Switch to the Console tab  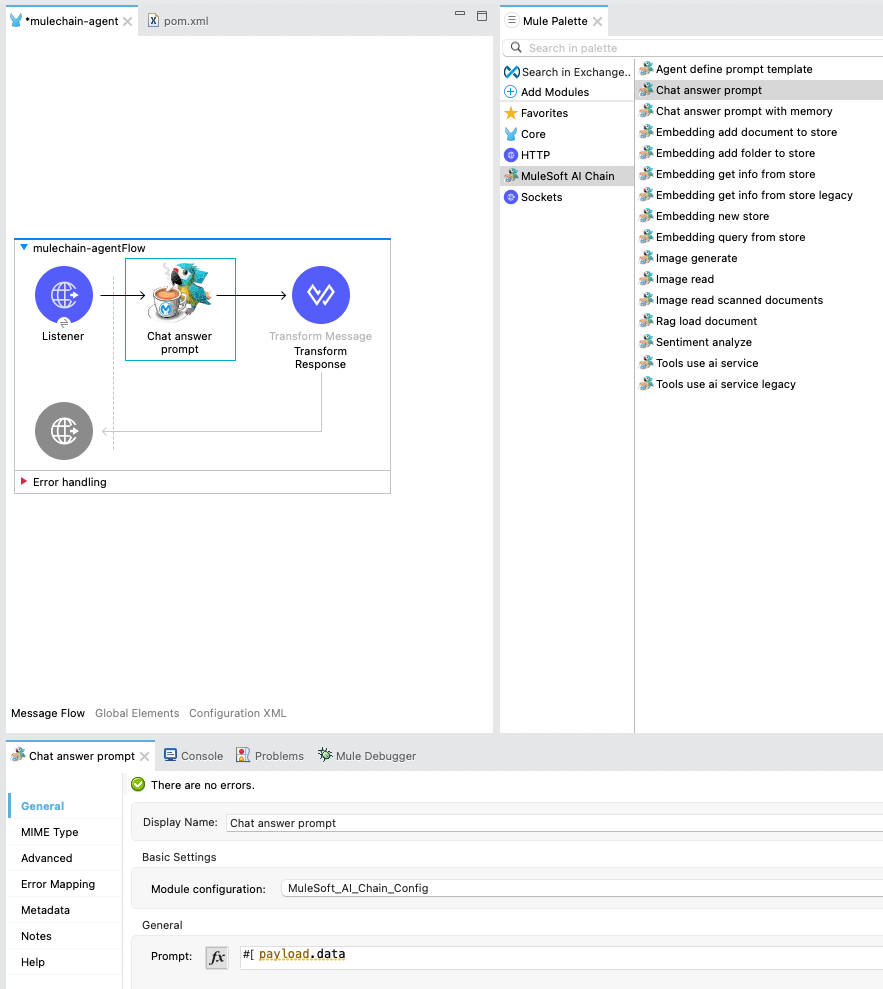193,756
